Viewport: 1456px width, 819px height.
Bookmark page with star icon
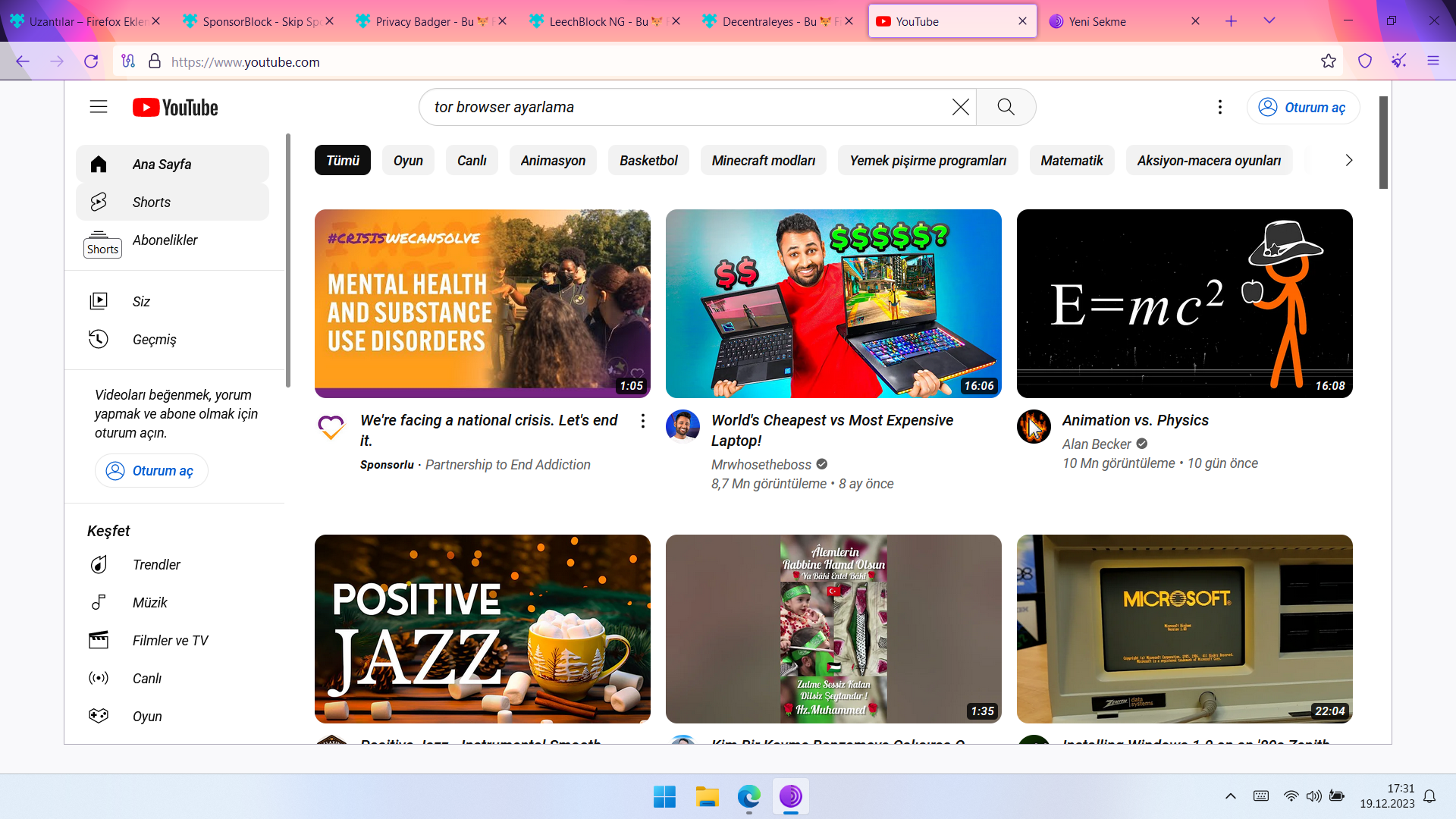[x=1328, y=61]
